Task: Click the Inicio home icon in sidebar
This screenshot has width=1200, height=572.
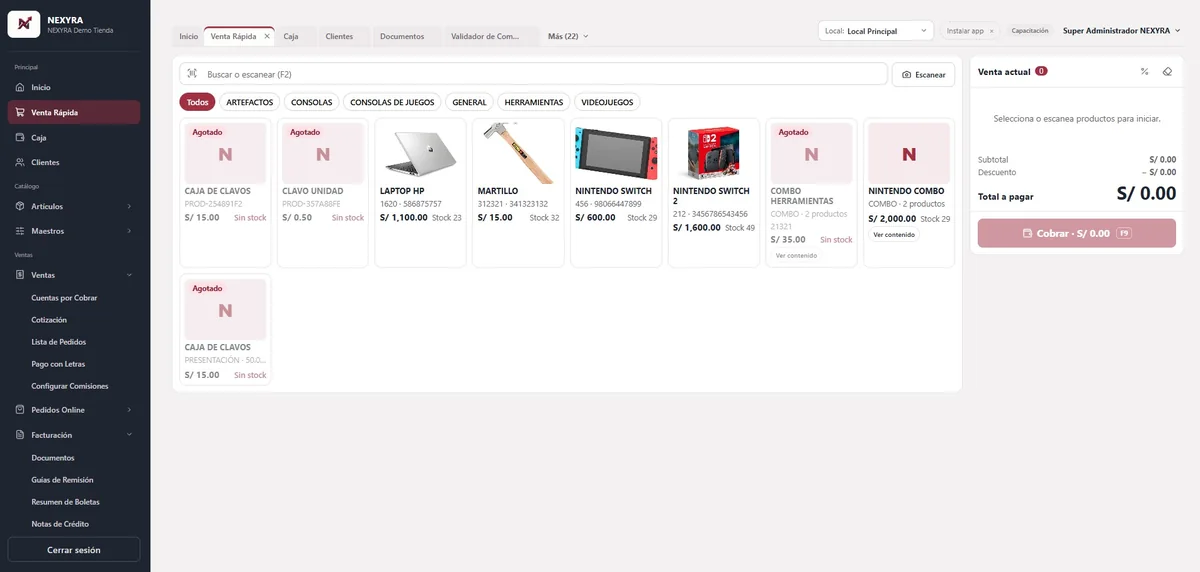Action: click(20, 87)
